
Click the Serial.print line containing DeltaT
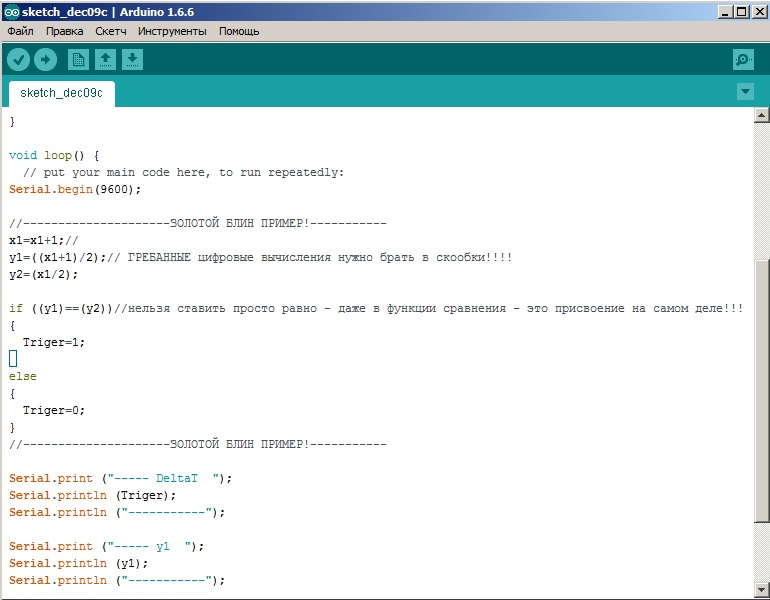pyautogui.click(x=120, y=478)
